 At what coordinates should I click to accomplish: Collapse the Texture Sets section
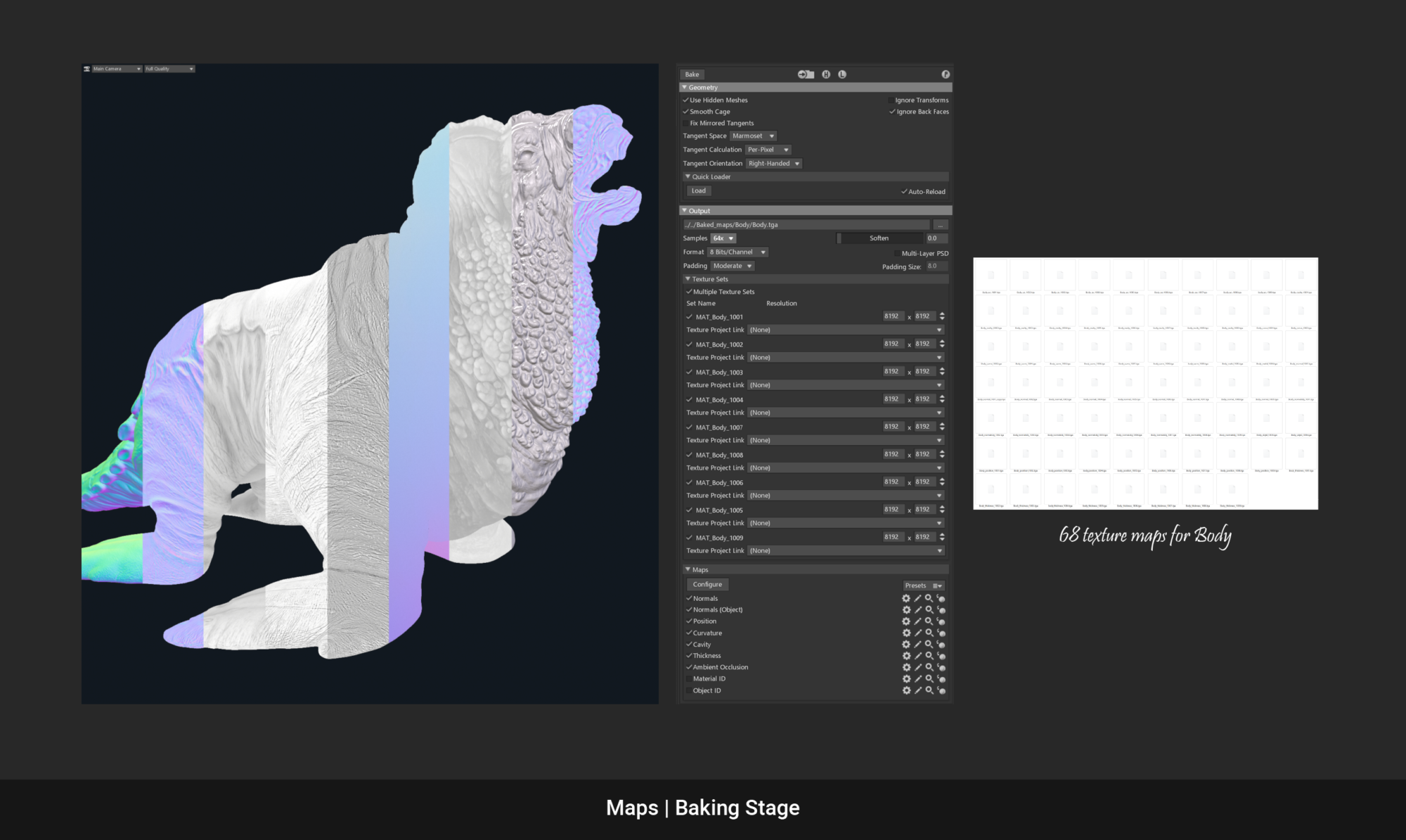[688, 279]
